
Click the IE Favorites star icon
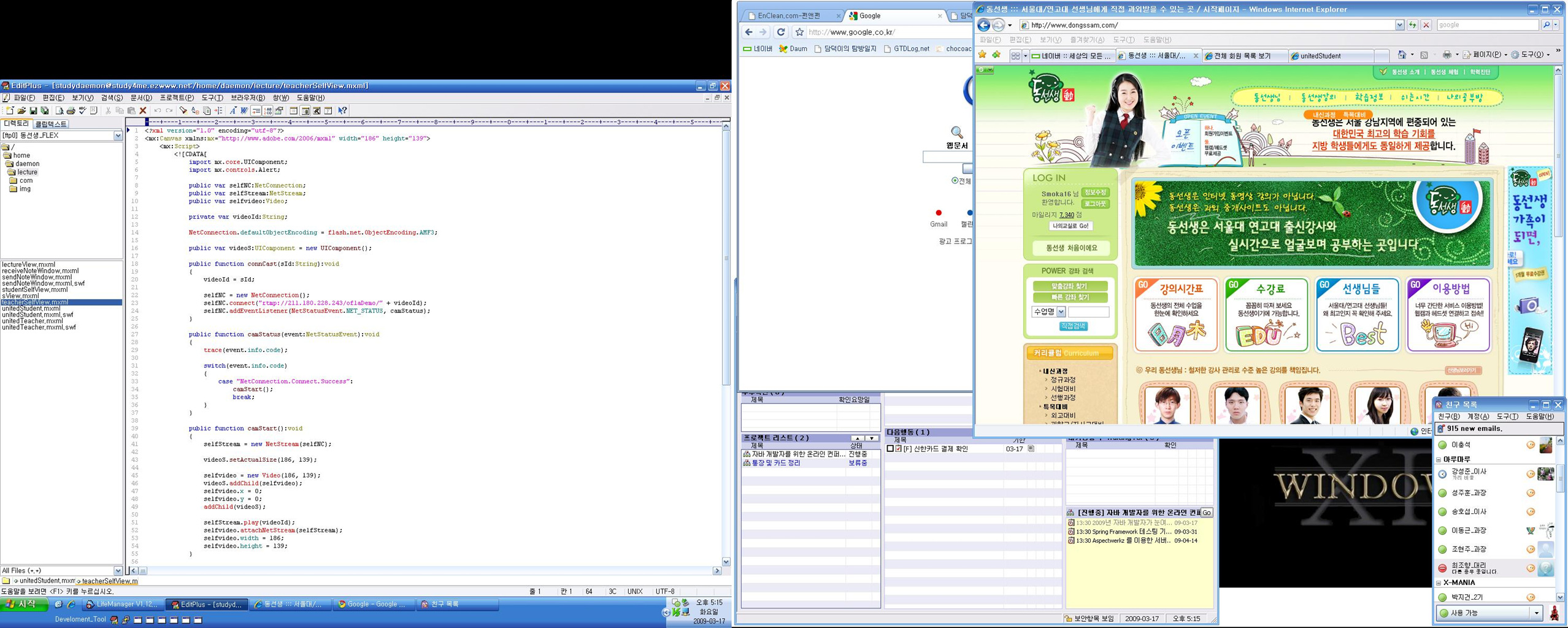pos(982,55)
